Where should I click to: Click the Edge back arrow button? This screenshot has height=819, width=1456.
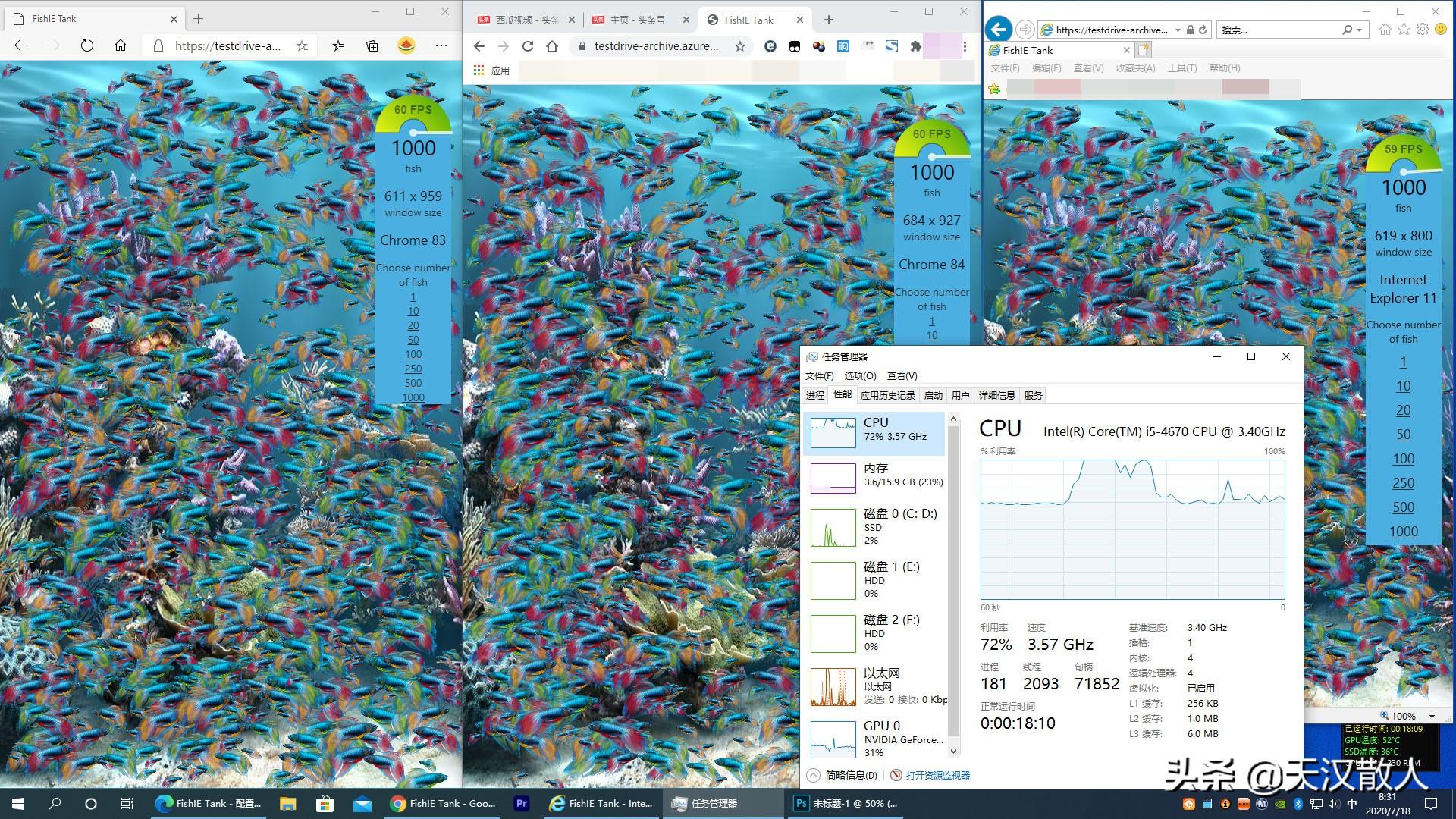point(20,45)
